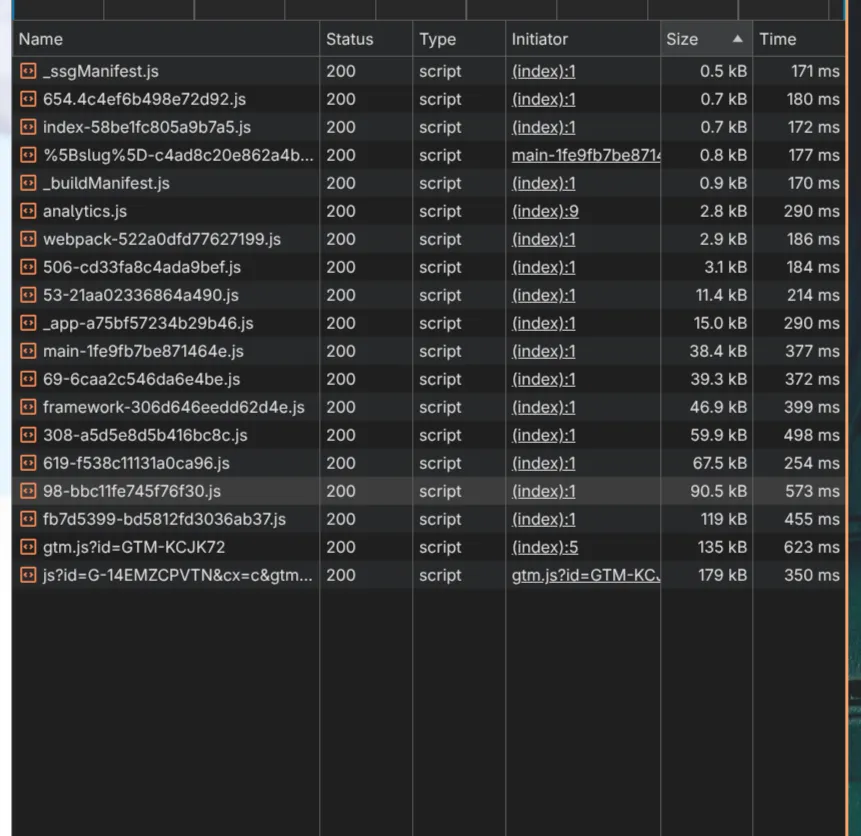Select the analytics.js file name

85,211
